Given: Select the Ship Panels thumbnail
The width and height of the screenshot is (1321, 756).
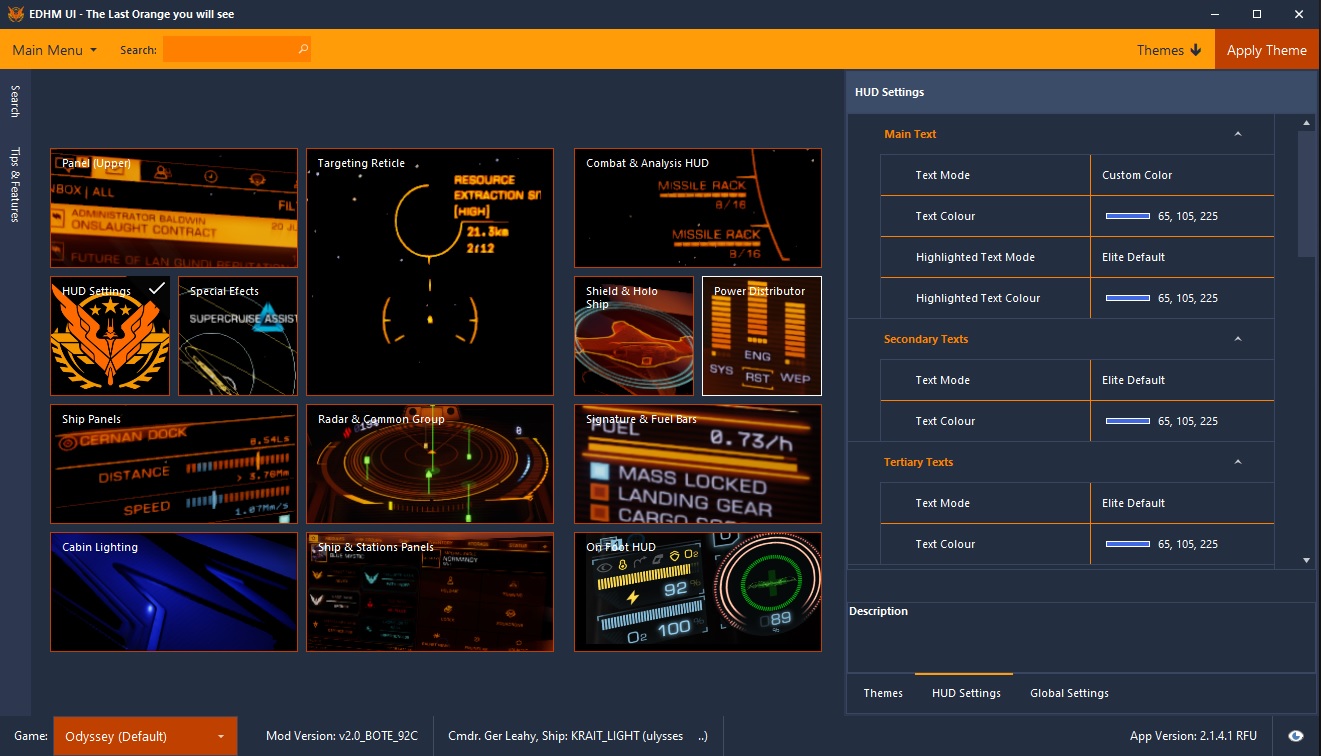Looking at the screenshot, I should [x=174, y=464].
